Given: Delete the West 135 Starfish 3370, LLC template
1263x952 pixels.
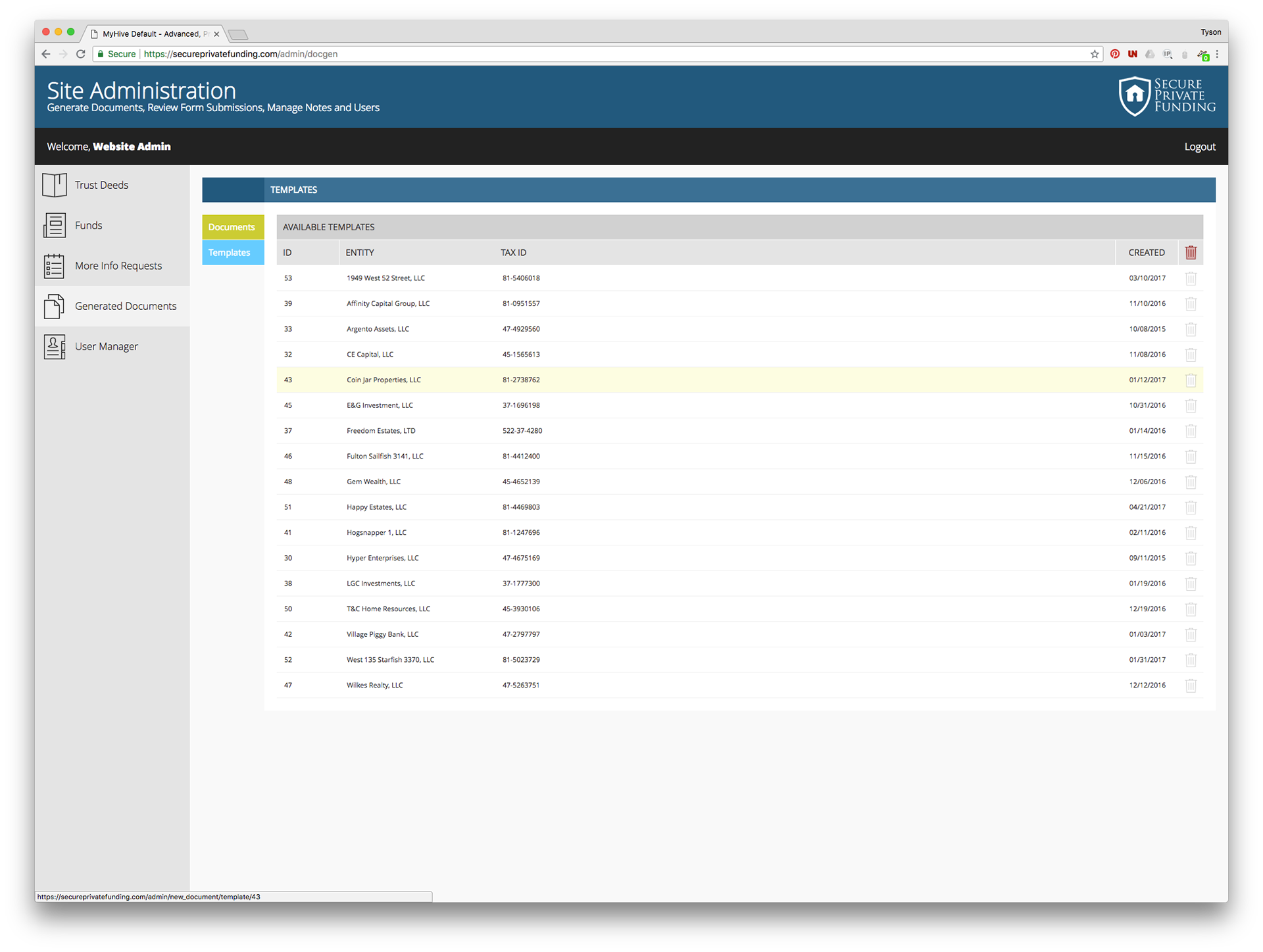Looking at the screenshot, I should pos(1191,660).
